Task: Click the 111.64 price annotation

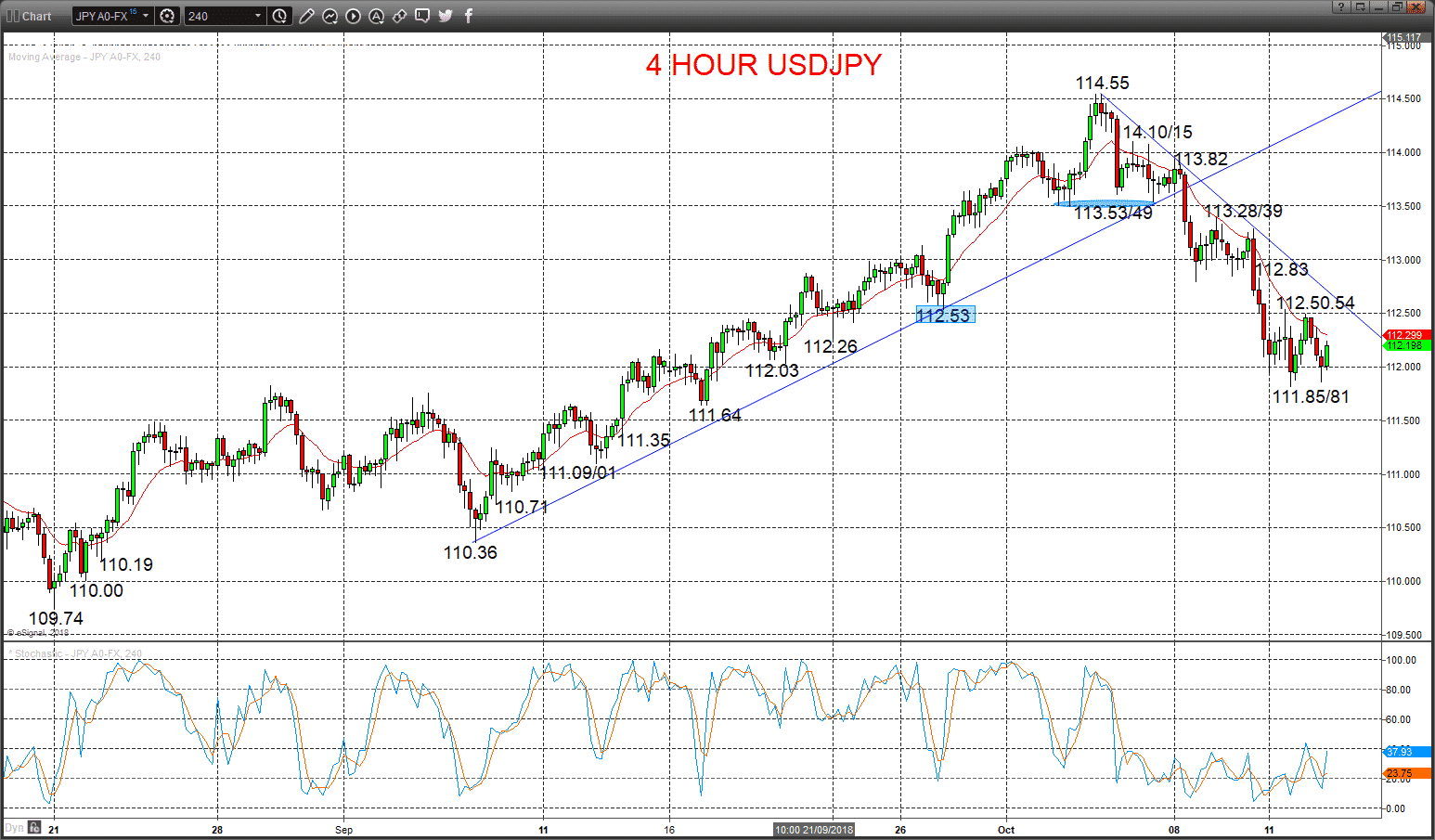Action: coord(715,416)
